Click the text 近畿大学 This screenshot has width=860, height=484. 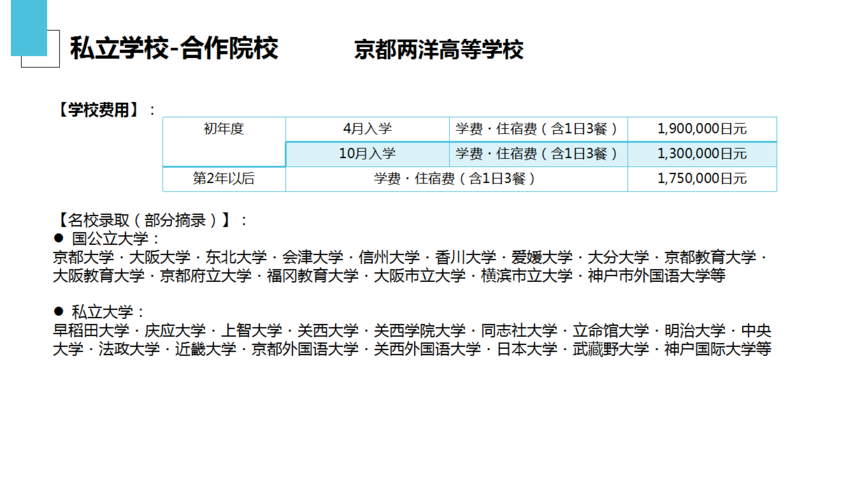tap(206, 349)
